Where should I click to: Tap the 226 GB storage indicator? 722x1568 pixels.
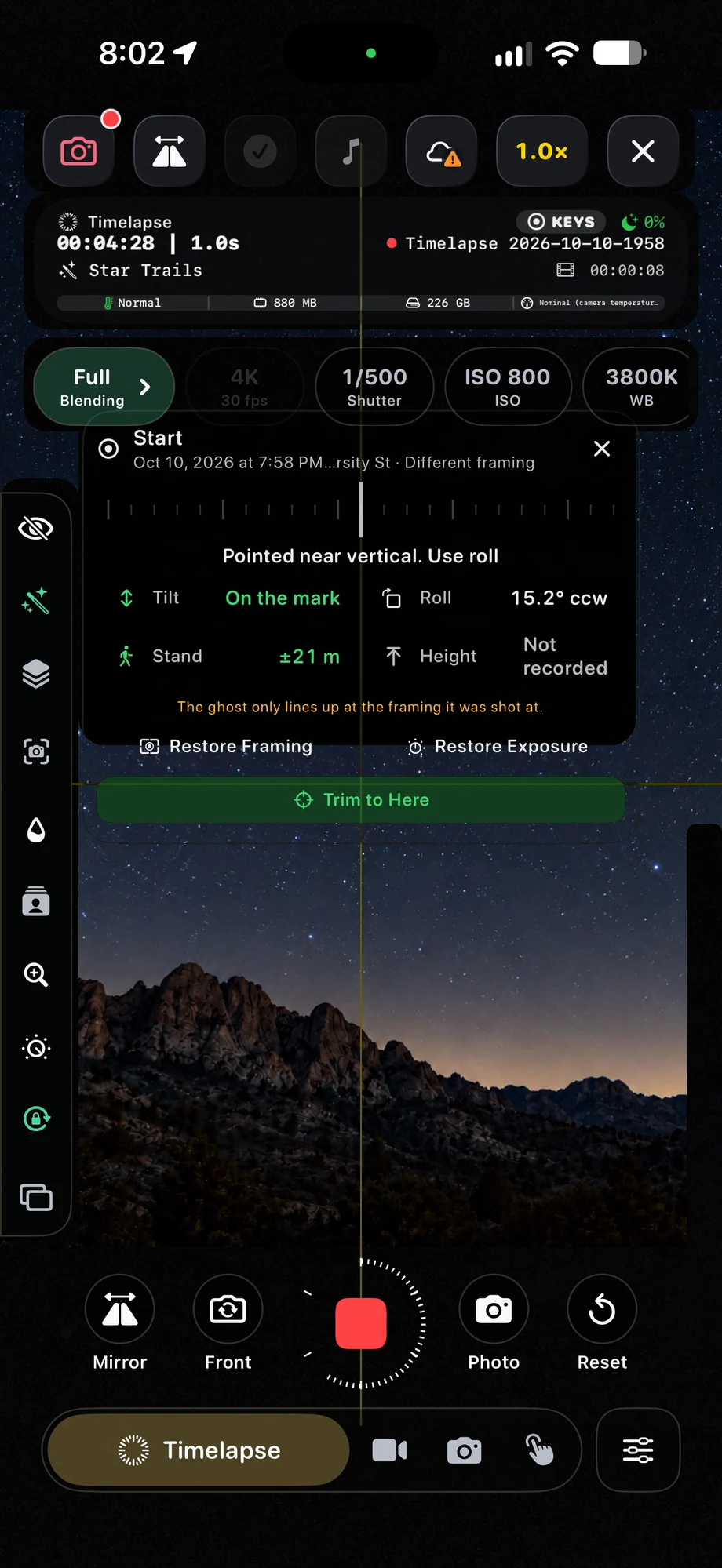(x=438, y=303)
